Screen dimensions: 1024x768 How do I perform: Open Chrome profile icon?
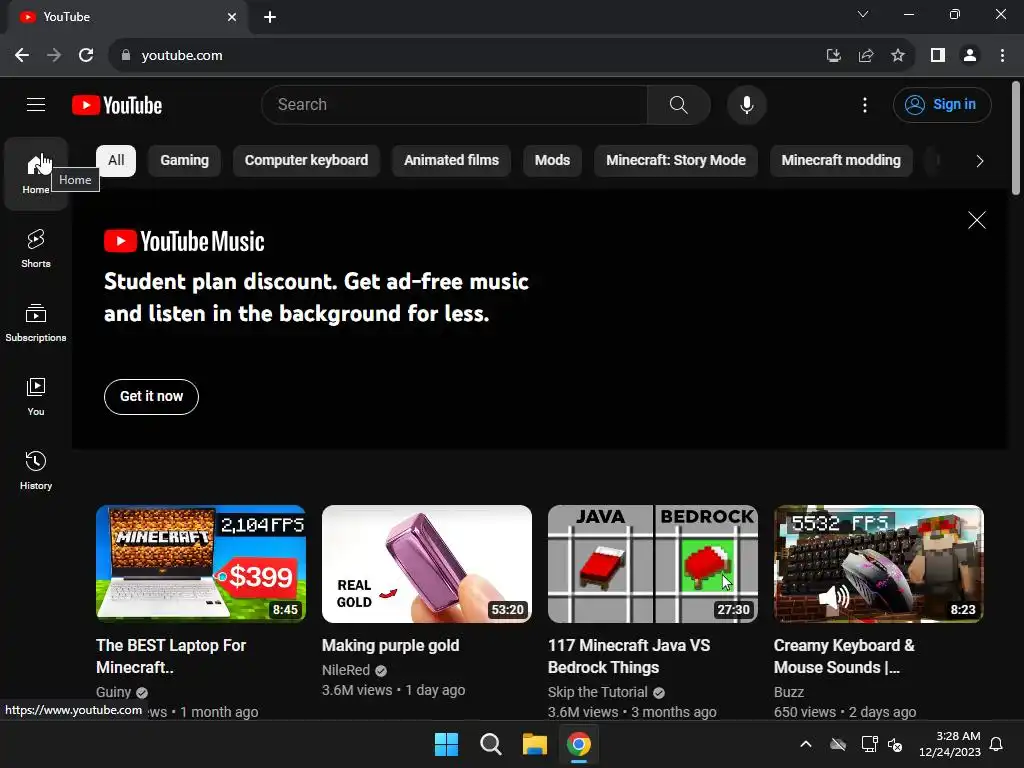click(x=970, y=56)
